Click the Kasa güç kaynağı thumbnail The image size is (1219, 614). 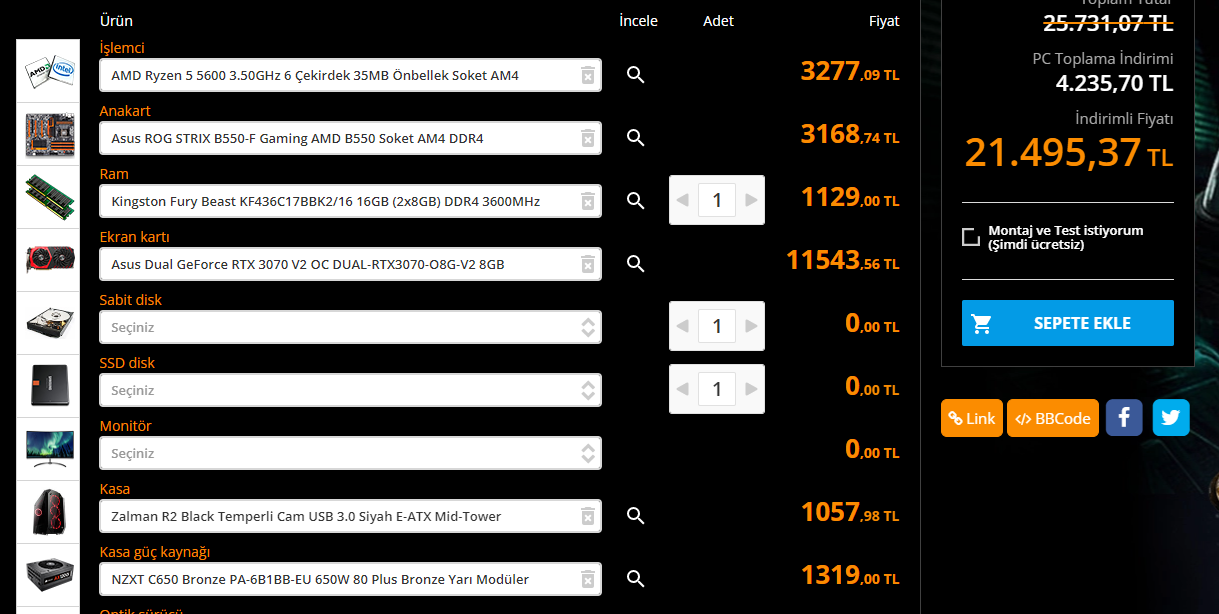(x=50, y=575)
